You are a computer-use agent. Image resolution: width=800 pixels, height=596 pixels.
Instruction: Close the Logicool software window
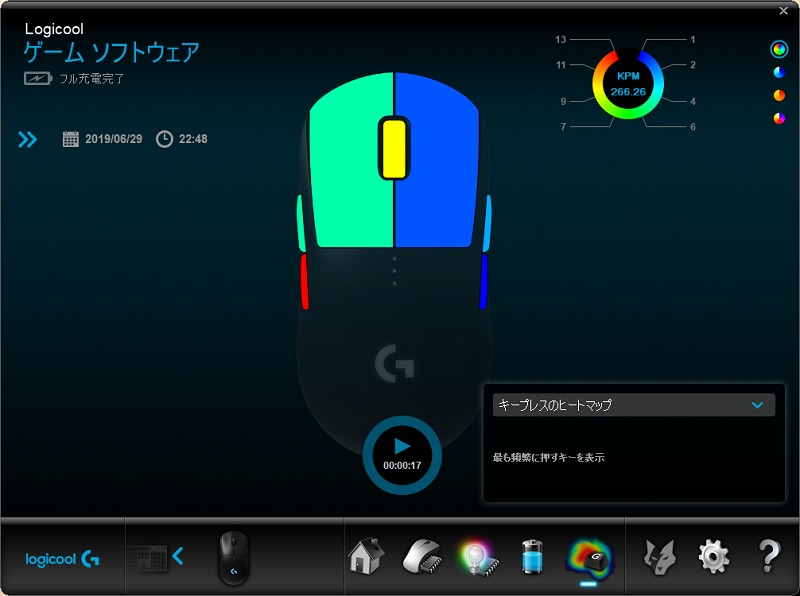[x=784, y=11]
